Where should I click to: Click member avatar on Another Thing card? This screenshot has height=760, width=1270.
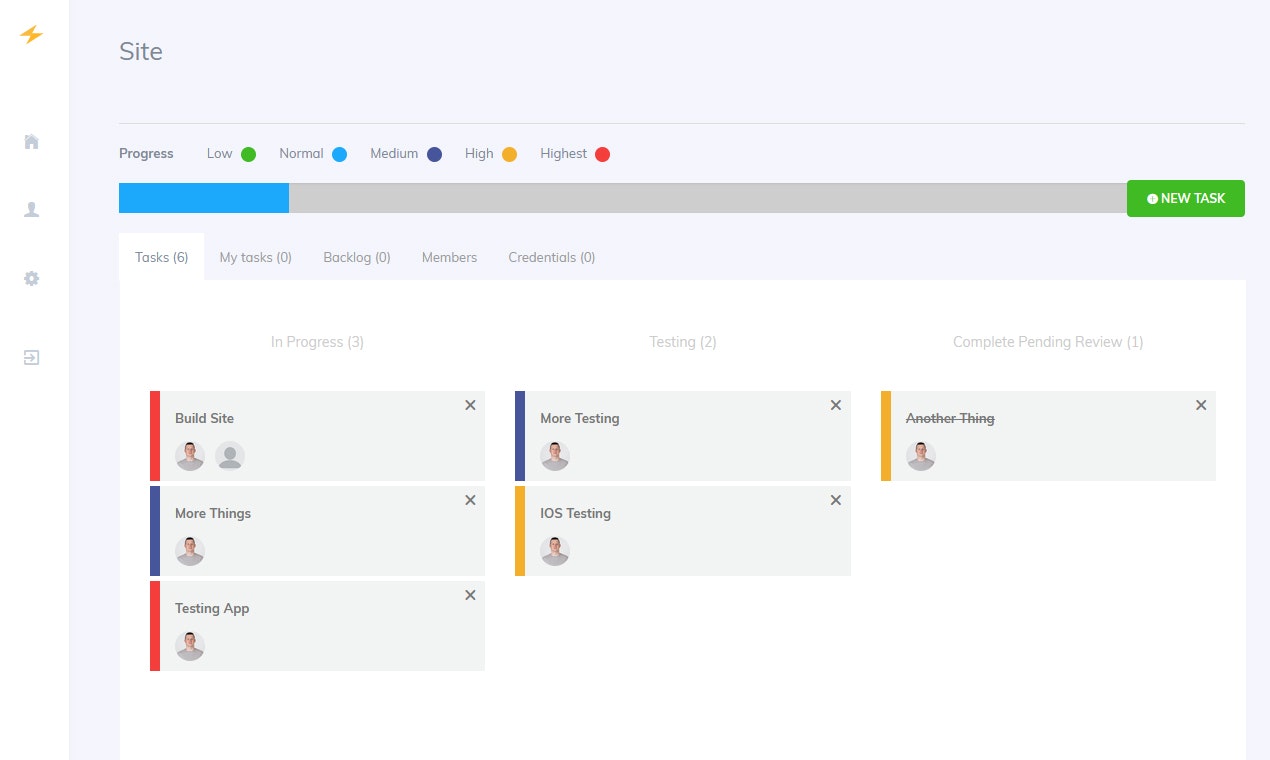click(x=921, y=456)
